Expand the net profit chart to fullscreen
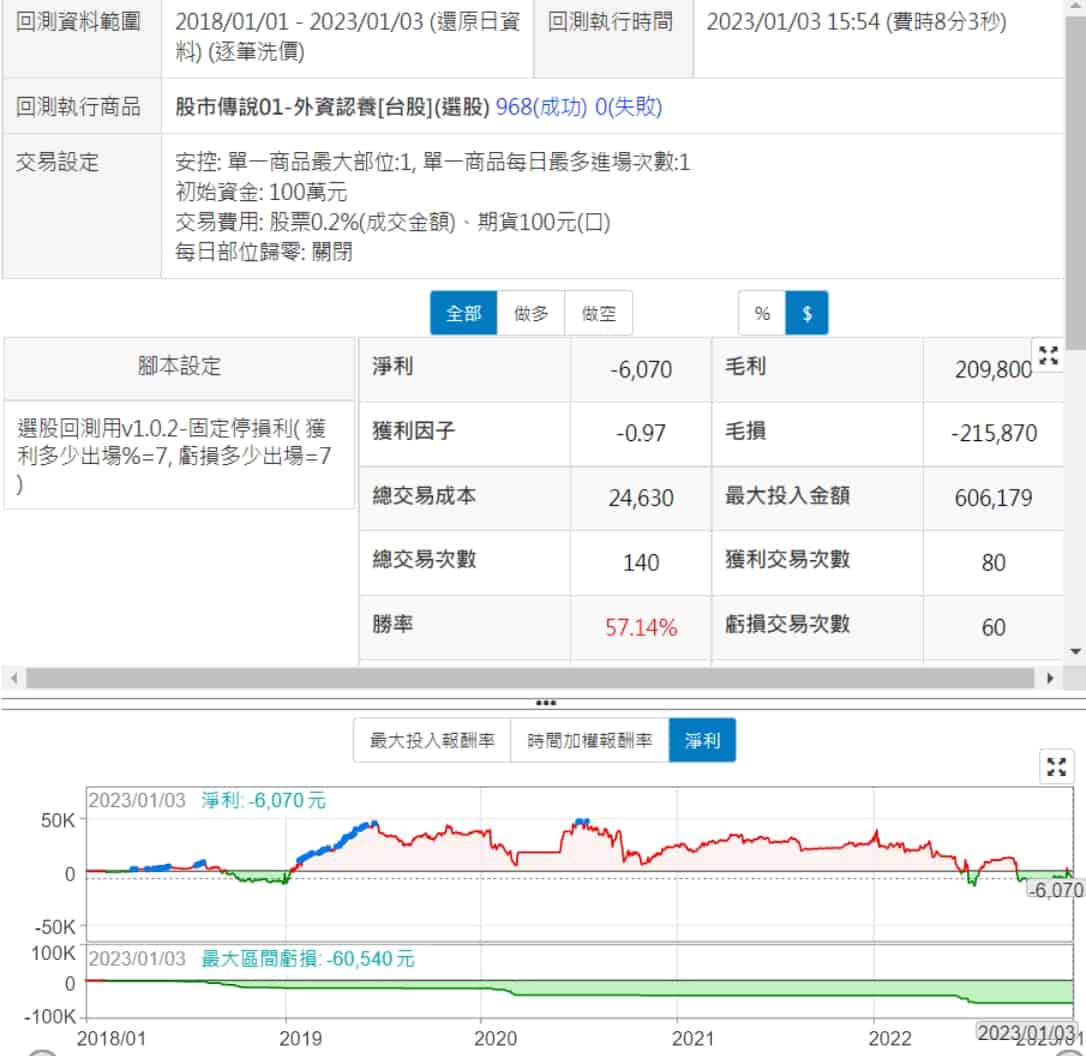1086x1056 pixels. point(1056,767)
